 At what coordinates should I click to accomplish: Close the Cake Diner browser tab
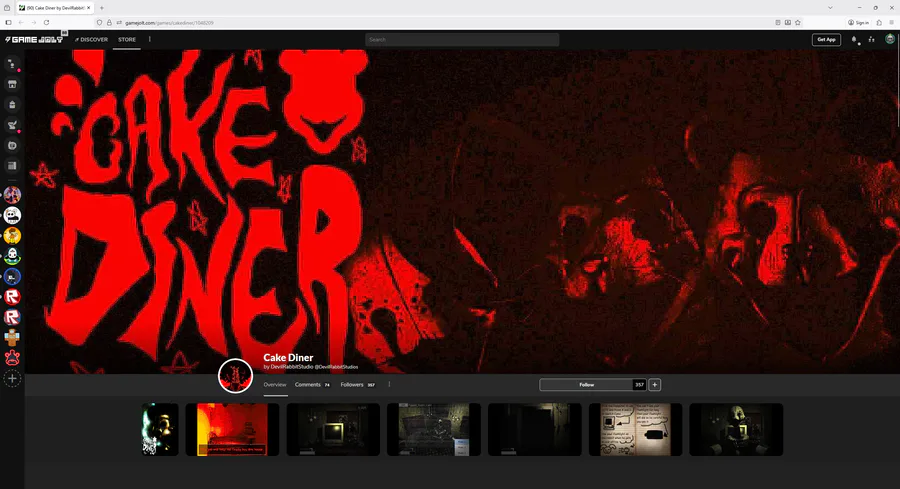88,7
